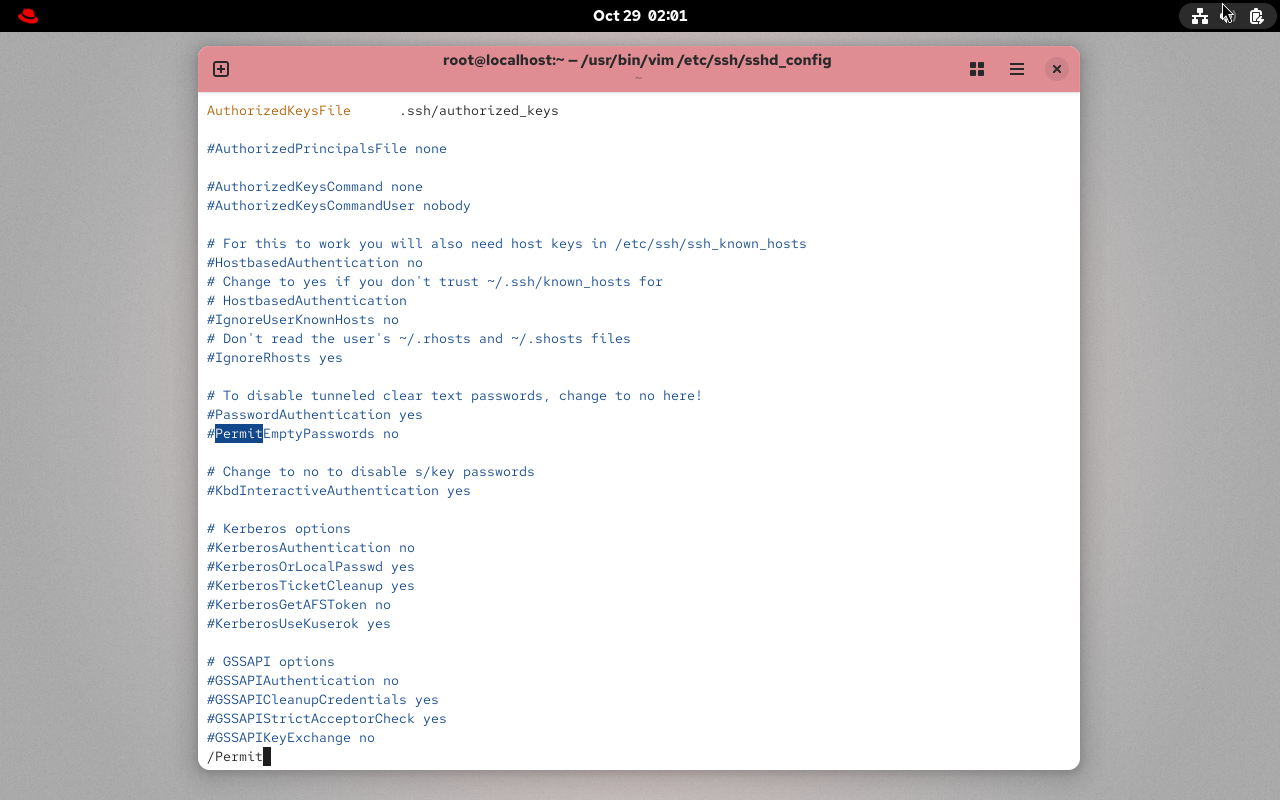Click the block cursor on the search prompt

click(265, 756)
